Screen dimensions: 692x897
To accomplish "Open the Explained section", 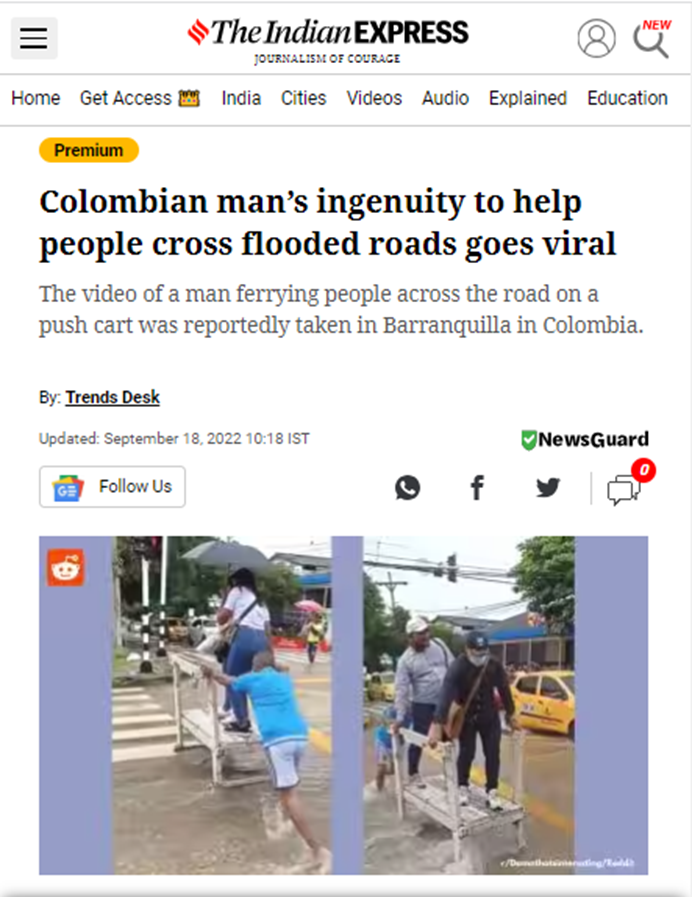I will click(528, 98).
